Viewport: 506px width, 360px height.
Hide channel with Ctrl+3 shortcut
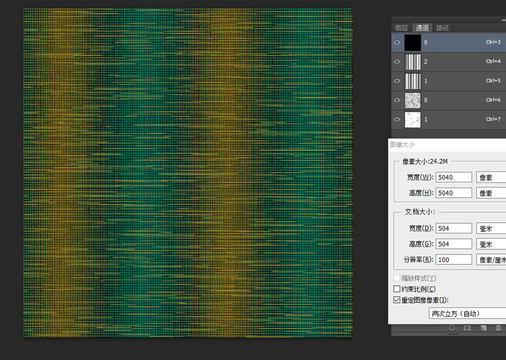click(397, 42)
